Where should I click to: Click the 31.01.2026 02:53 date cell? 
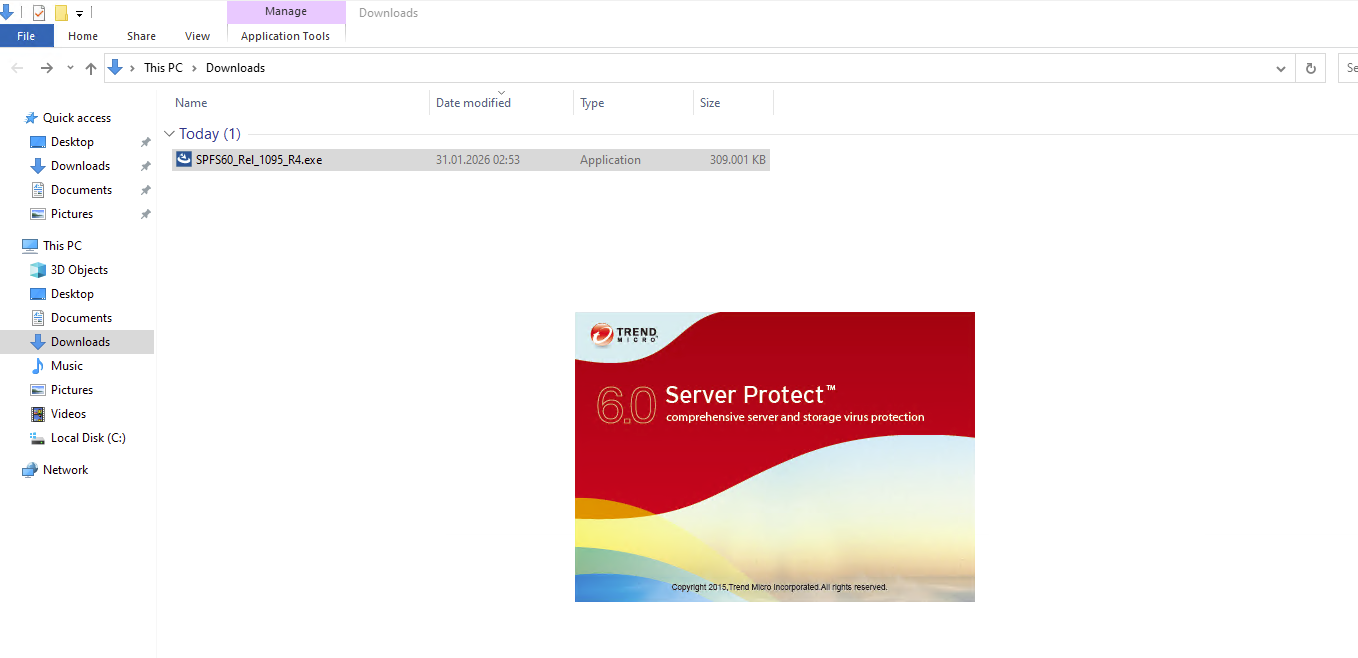point(478,160)
